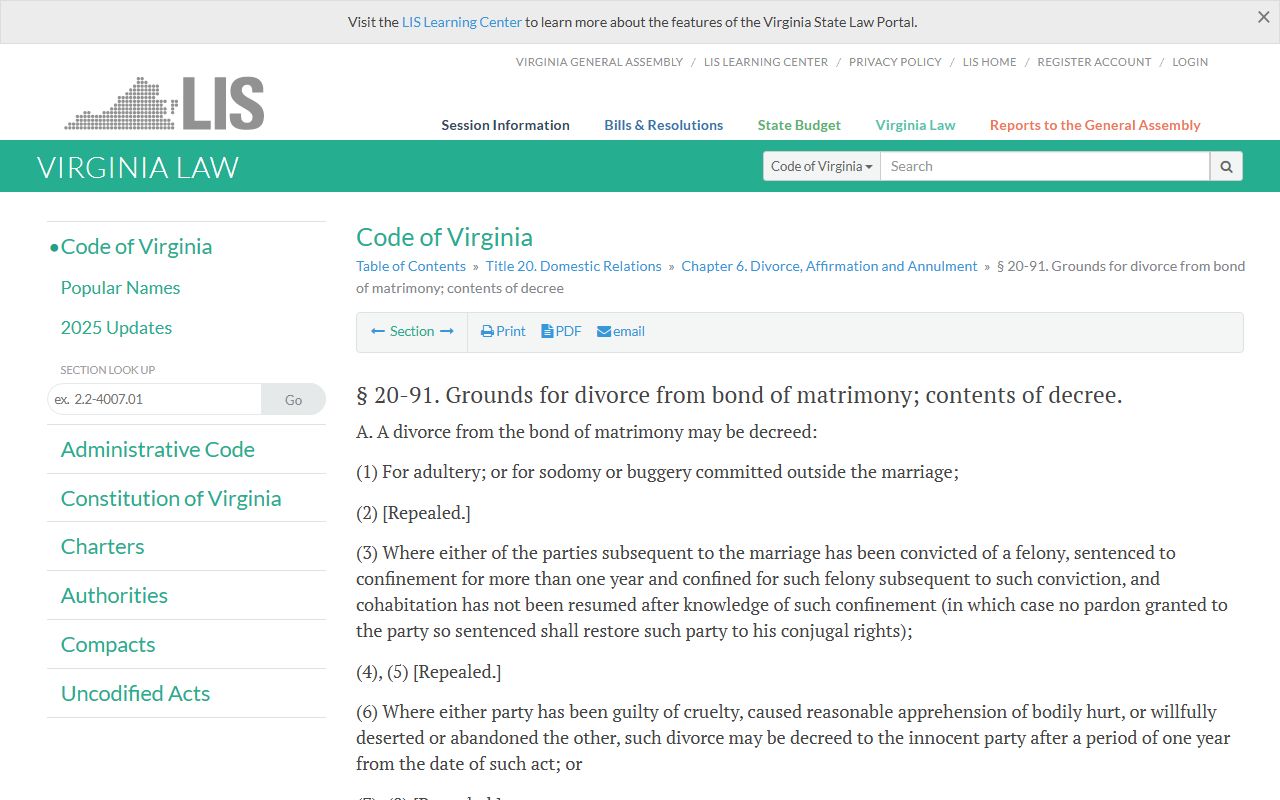Click the § 20-91 section heading text
The height and width of the screenshot is (800, 1280).
[739, 395]
